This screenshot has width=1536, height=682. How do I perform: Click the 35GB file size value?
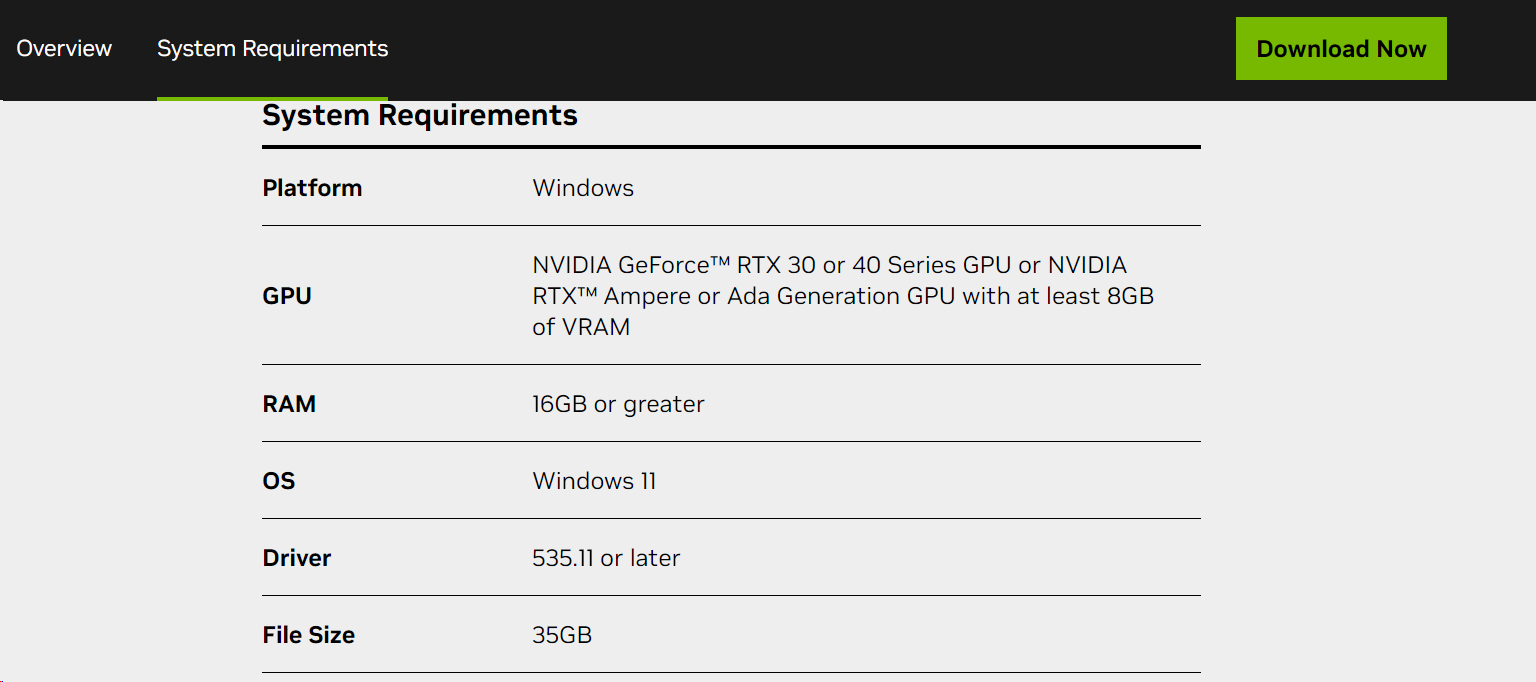[x=562, y=635]
